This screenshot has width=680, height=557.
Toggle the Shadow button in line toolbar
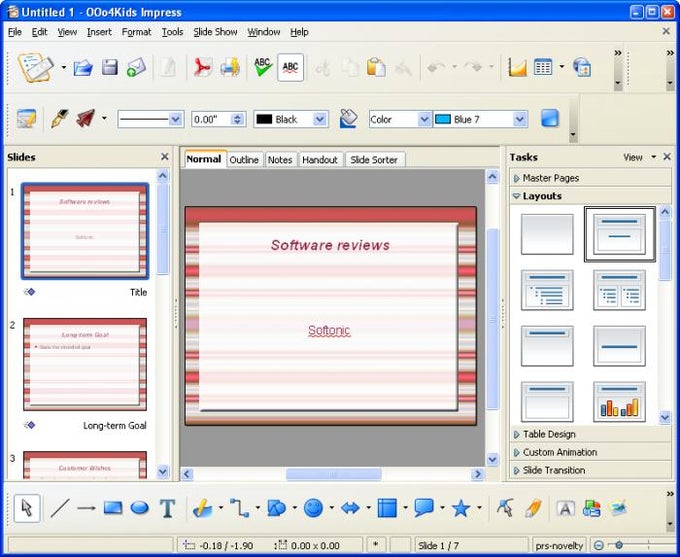[550, 118]
